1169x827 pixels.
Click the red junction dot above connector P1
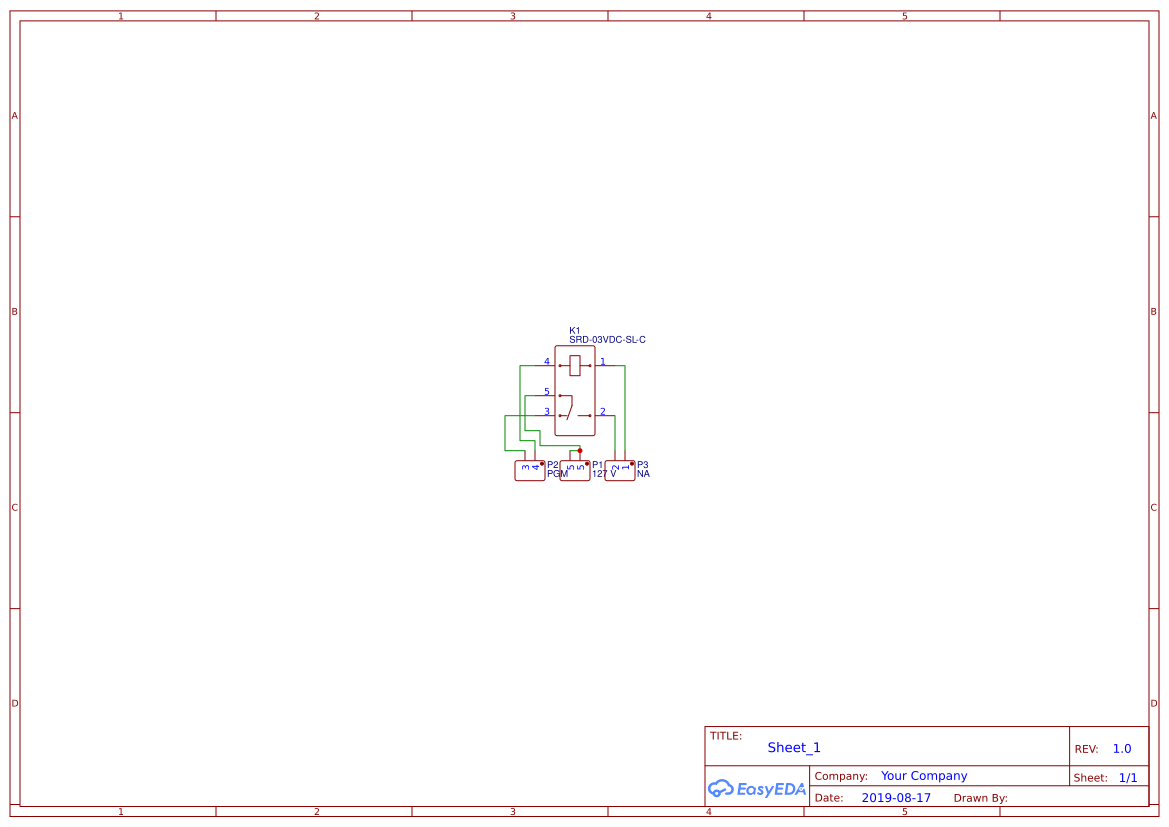click(580, 451)
